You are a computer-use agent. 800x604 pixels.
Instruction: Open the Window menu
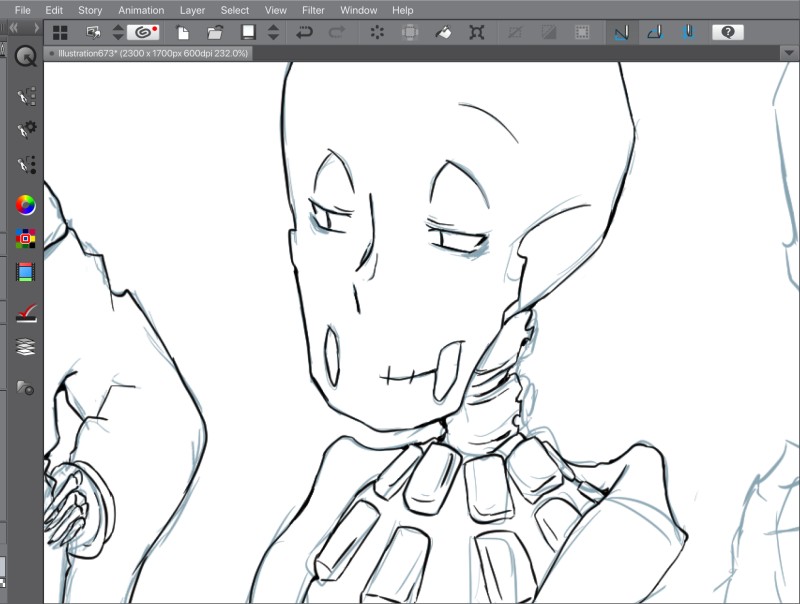click(x=359, y=10)
